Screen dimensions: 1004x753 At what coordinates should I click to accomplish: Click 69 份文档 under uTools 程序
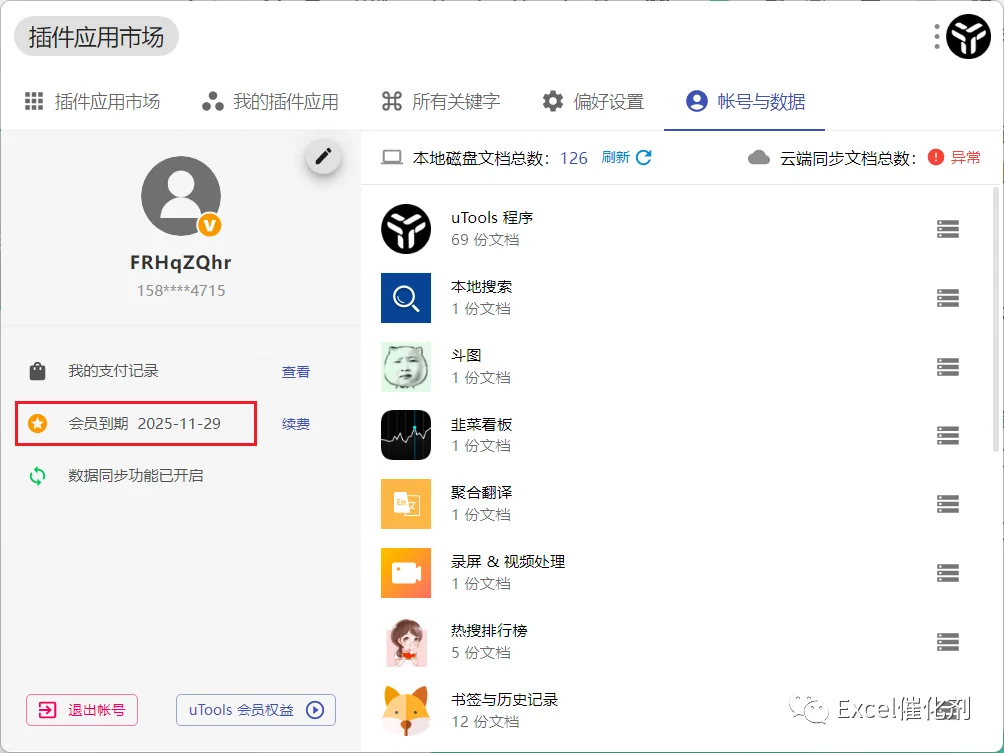click(485, 240)
